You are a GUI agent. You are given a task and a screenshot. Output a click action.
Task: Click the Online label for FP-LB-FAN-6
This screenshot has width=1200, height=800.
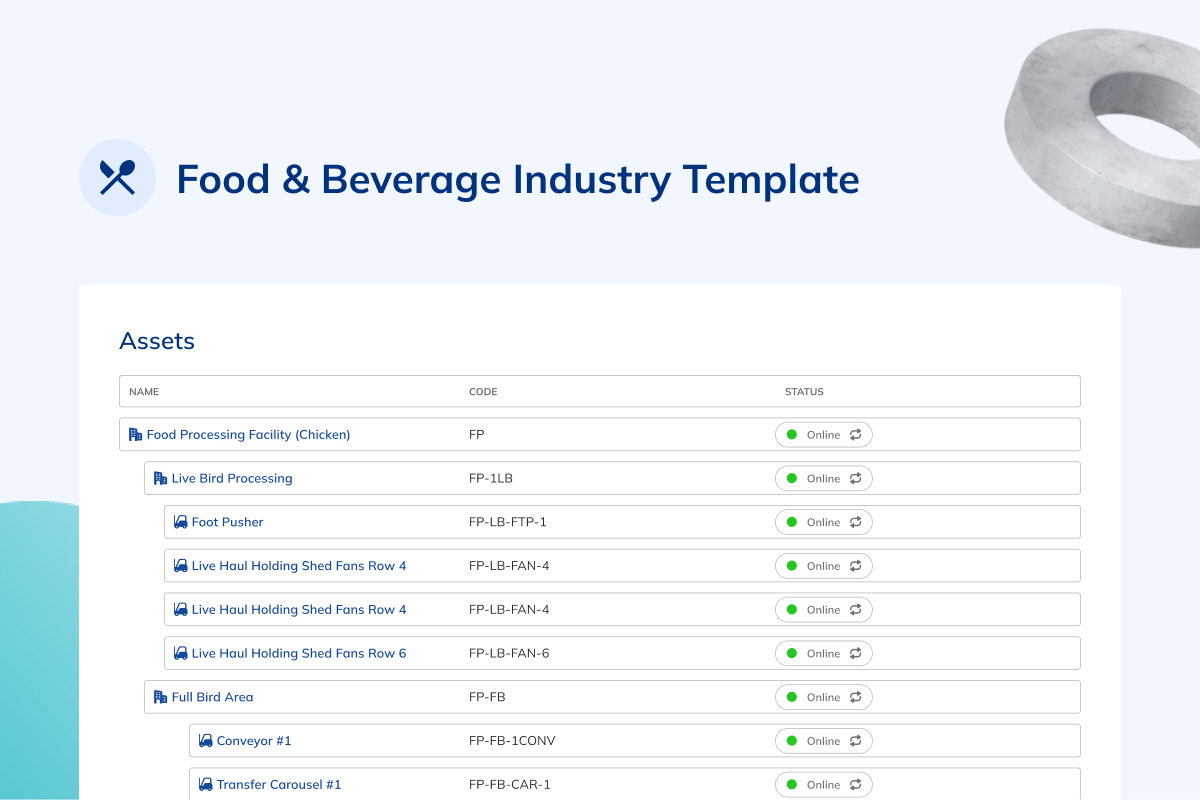(x=824, y=653)
